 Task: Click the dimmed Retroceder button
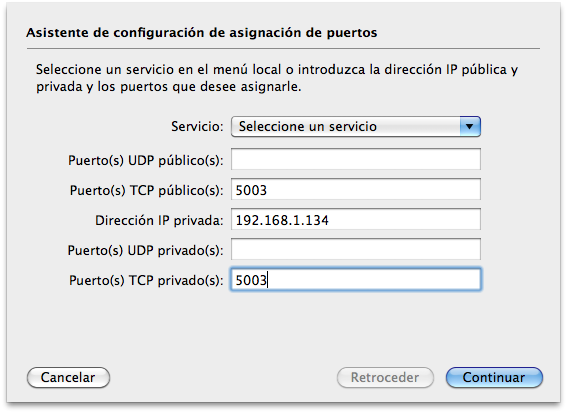coord(385,378)
